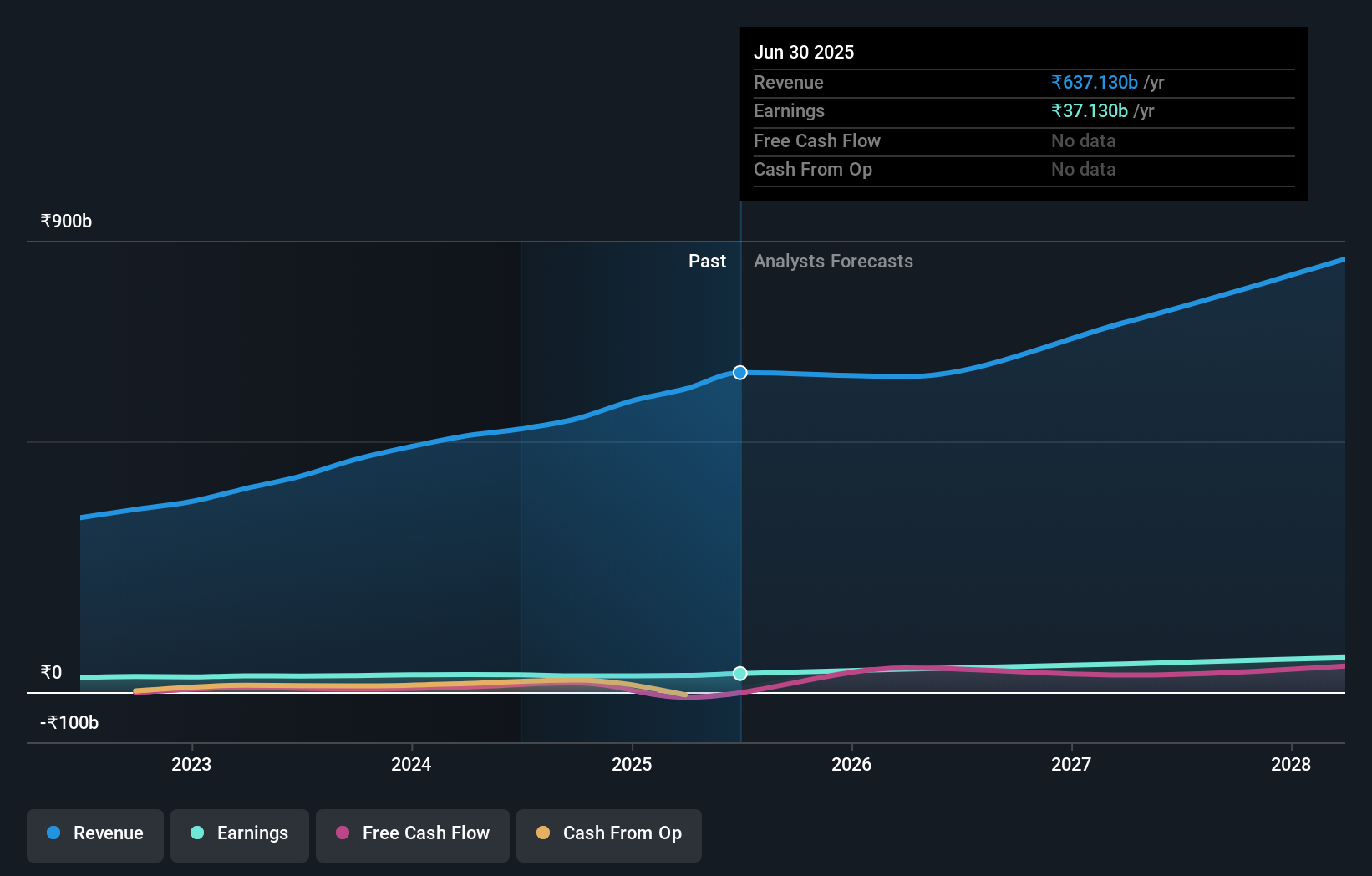Click the blue Revenue dot icon in the legend
Image resolution: width=1372 pixels, height=876 pixels.
[53, 833]
